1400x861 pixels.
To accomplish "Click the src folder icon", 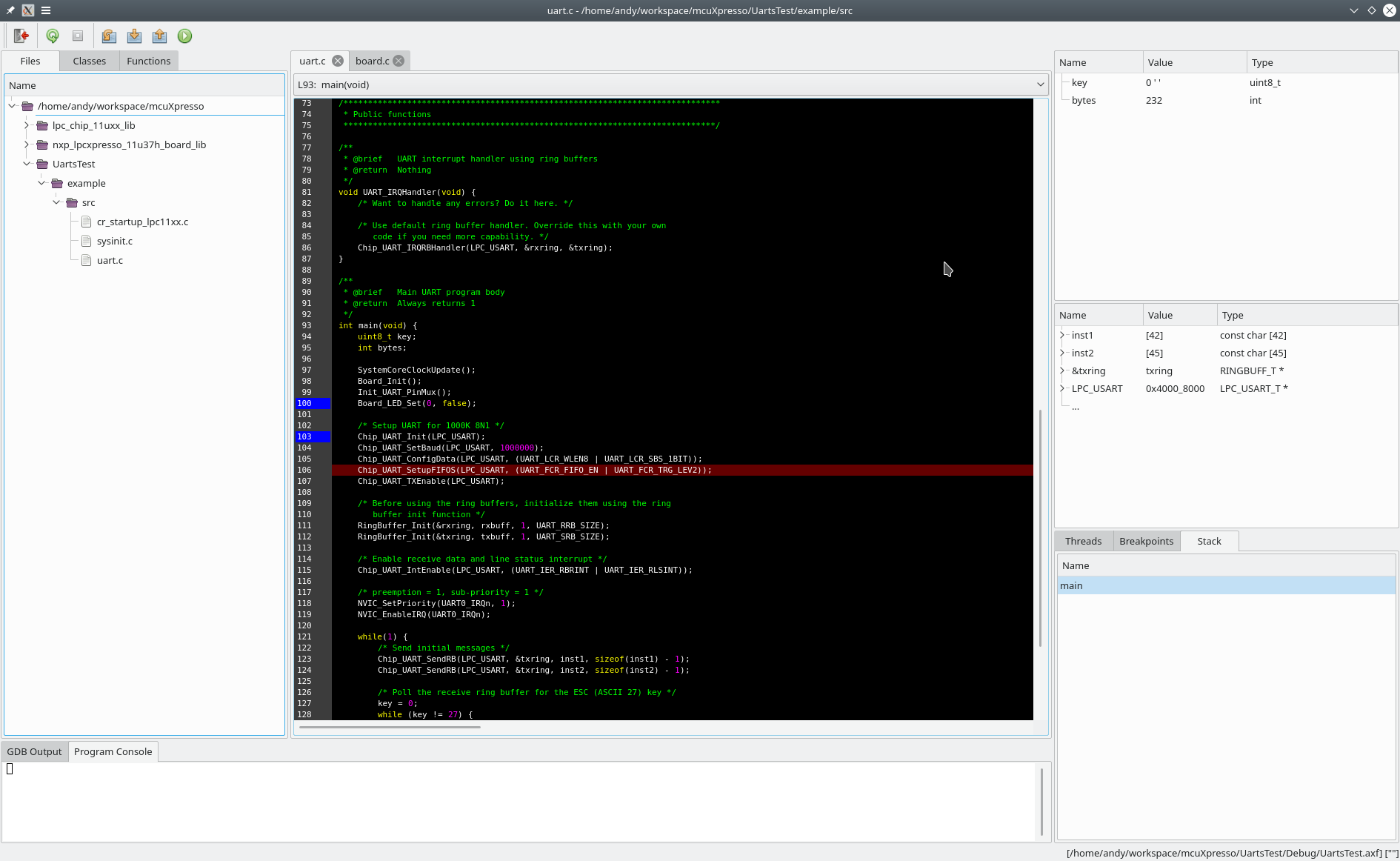I will (x=72, y=202).
